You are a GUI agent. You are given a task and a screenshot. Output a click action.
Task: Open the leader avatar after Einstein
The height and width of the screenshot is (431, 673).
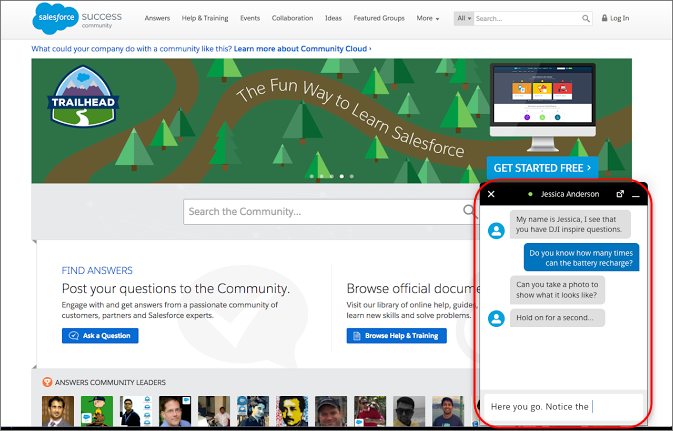pyautogui.click(x=331, y=411)
